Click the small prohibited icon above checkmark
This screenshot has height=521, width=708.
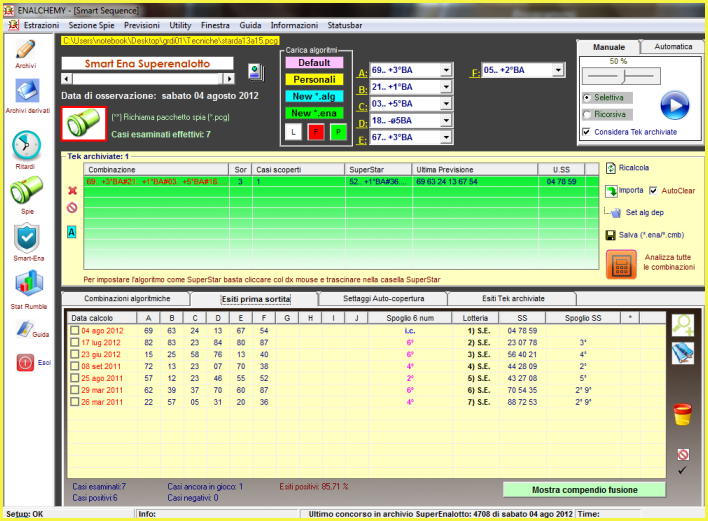(x=683, y=454)
